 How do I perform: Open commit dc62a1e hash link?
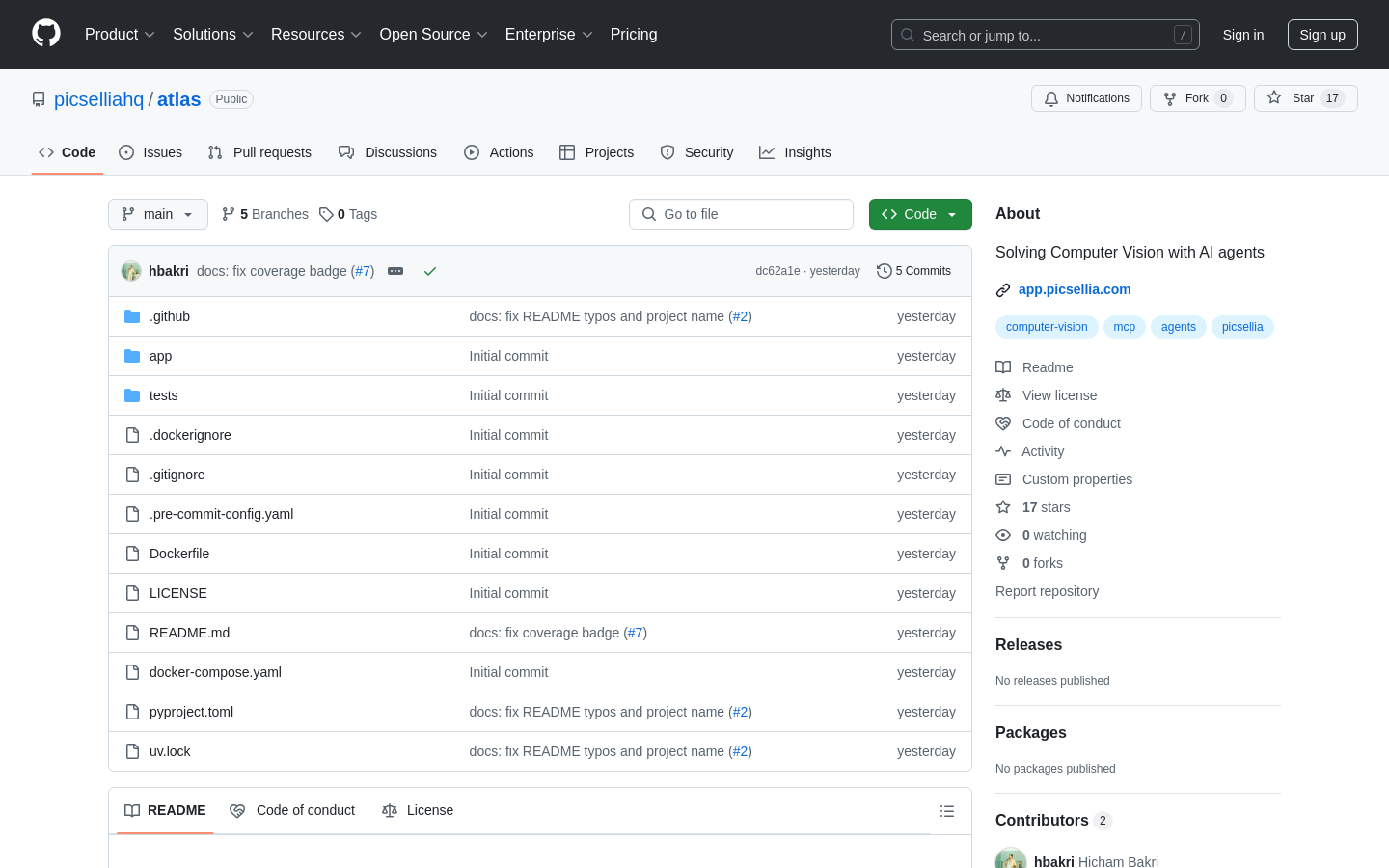click(x=777, y=271)
